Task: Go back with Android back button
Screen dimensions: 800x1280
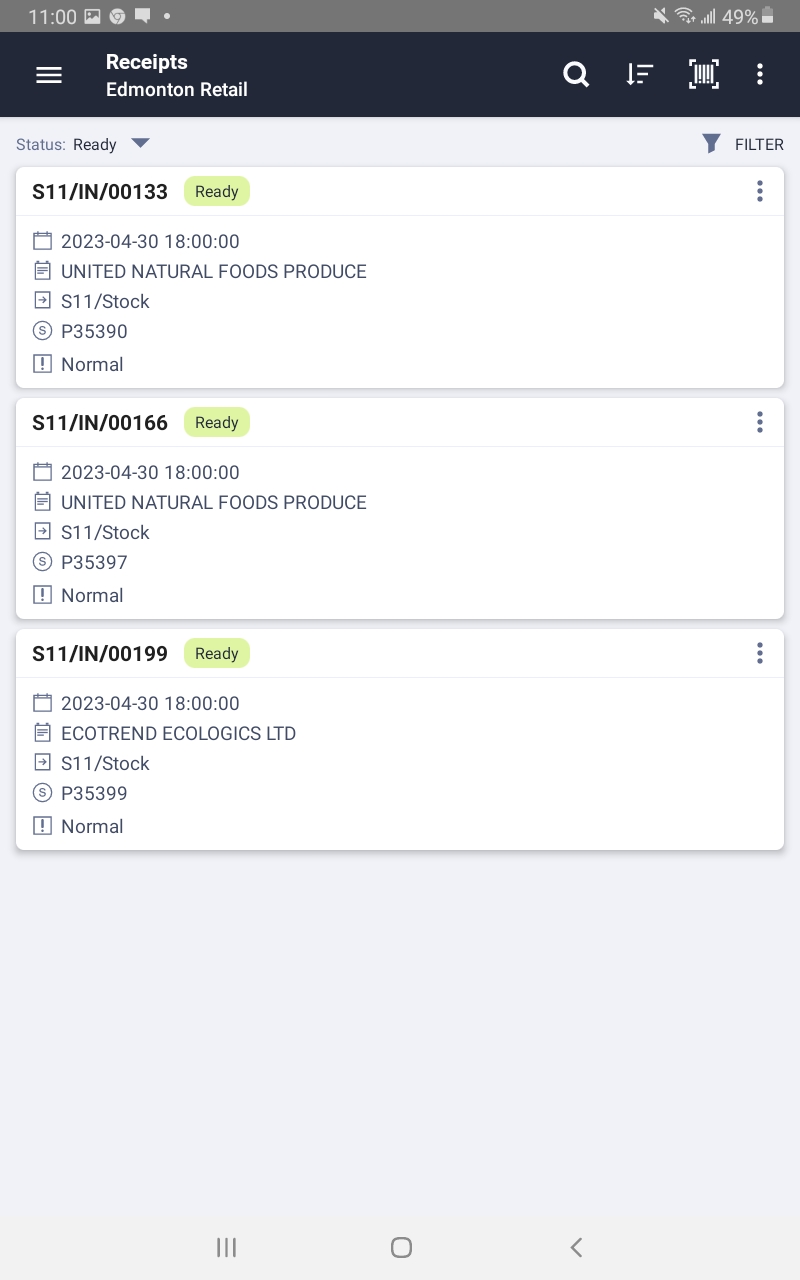Action: 576,1247
